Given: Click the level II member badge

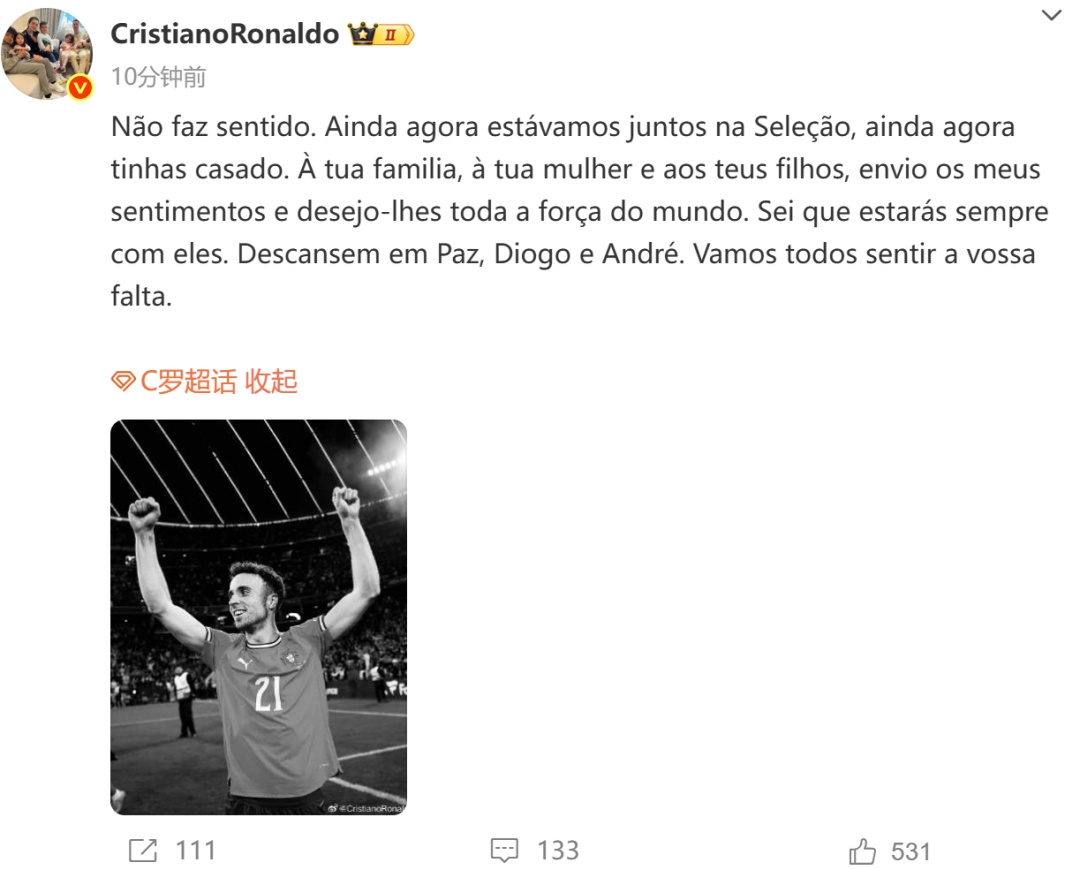Looking at the screenshot, I should click(395, 34).
